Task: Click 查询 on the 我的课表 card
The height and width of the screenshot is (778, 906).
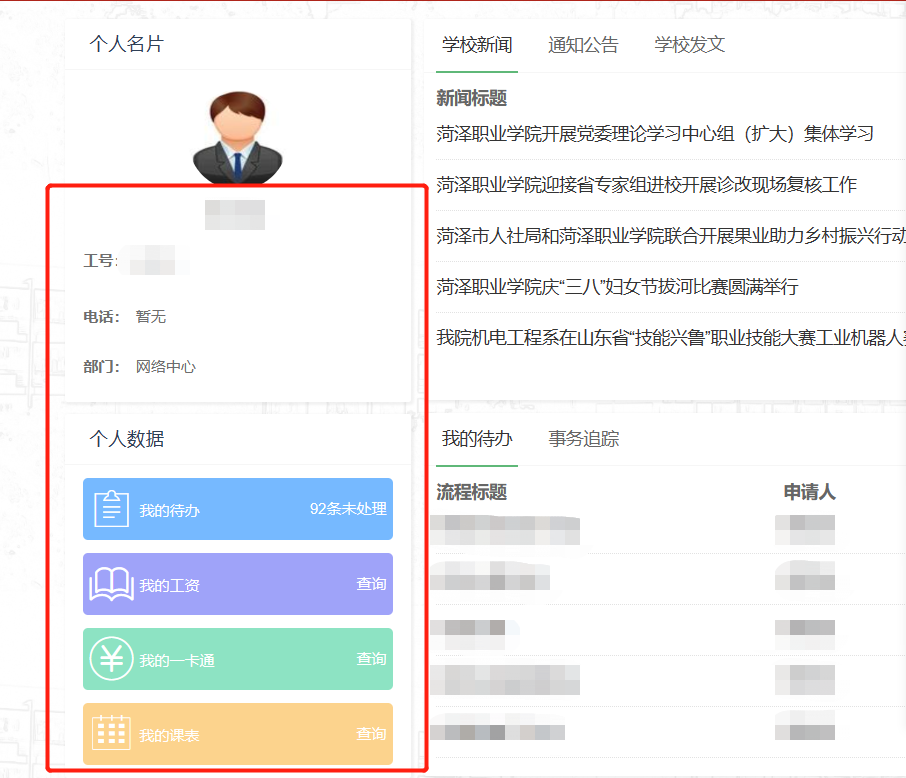Action: (371, 734)
